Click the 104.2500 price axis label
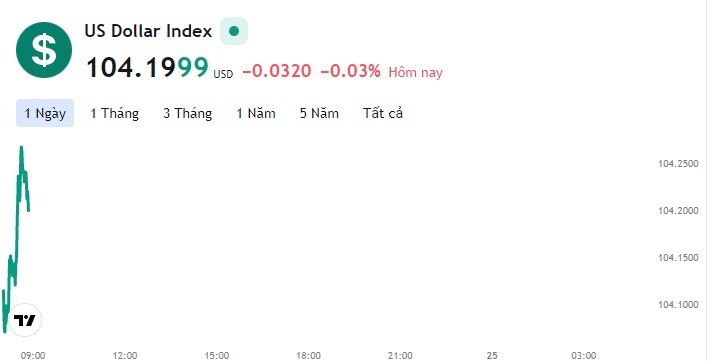Image resolution: width=707 pixels, height=361 pixels. pos(678,164)
